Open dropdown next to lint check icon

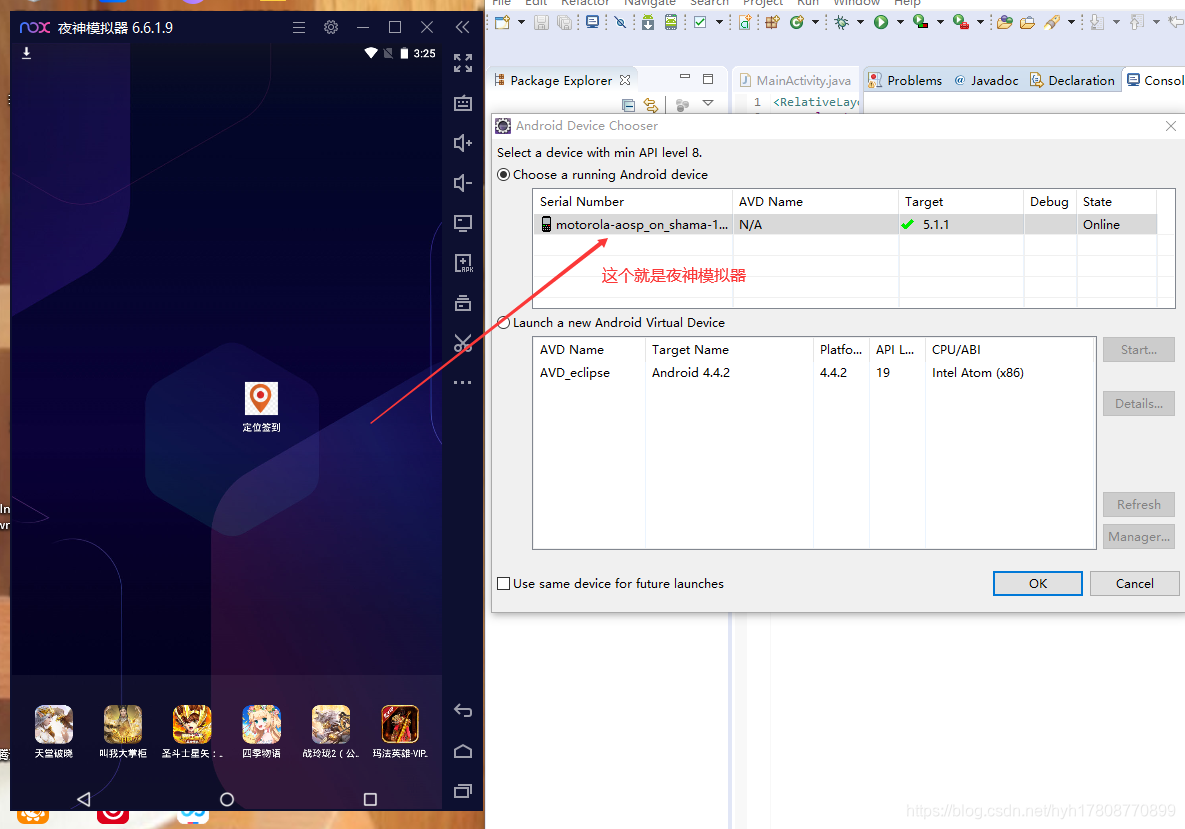(x=719, y=22)
